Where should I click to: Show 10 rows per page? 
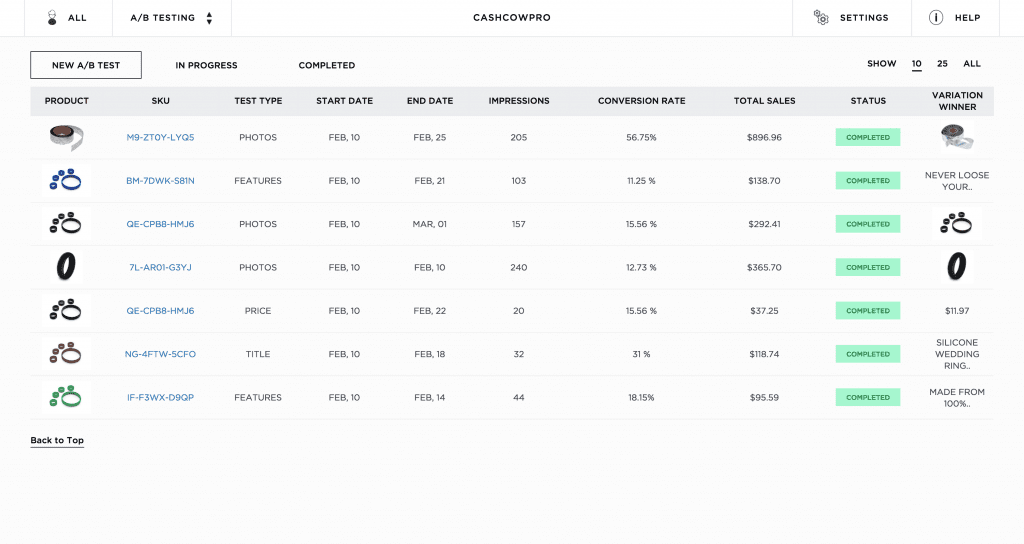pyautogui.click(x=916, y=64)
